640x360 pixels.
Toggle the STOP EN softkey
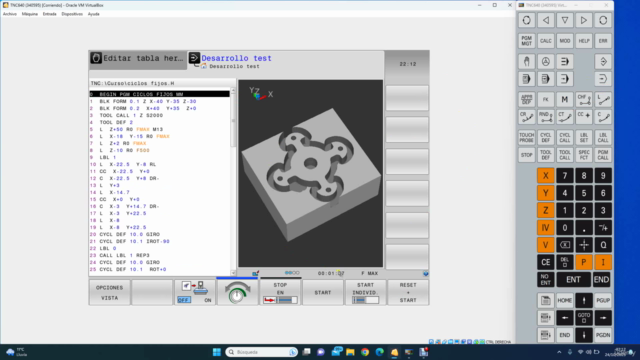pyautogui.click(x=280, y=292)
